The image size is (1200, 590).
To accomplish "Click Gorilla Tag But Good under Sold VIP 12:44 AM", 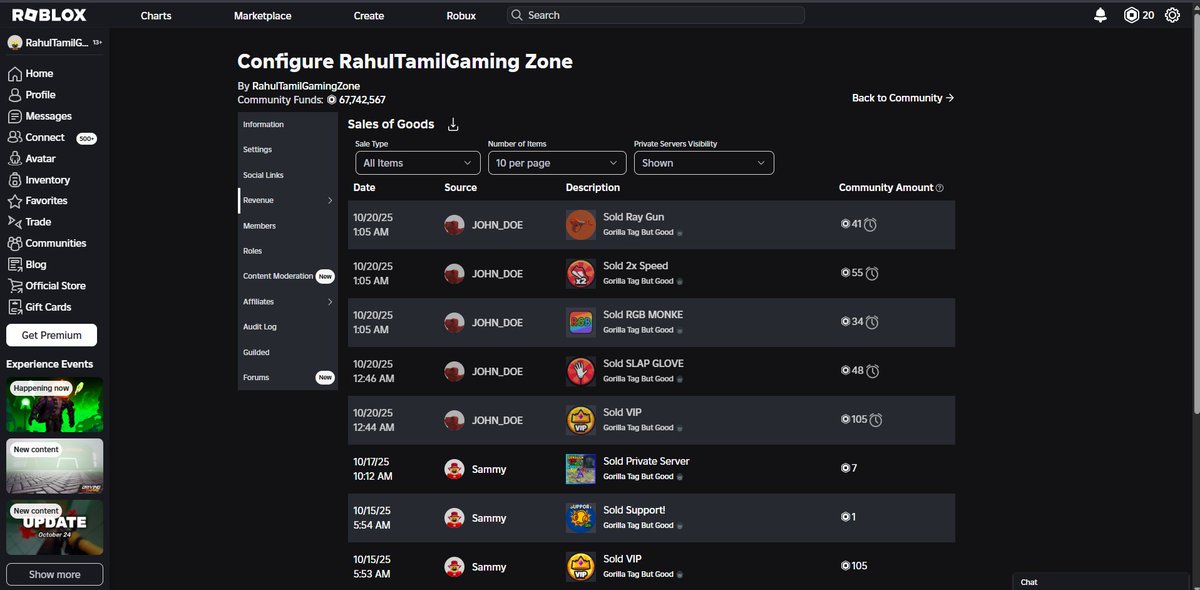I will tap(638, 428).
